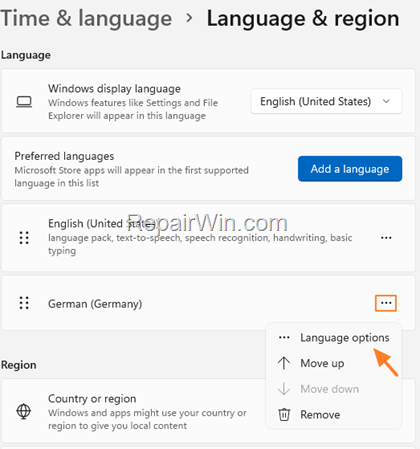Image resolution: width=420 pixels, height=449 pixels.
Task: Select Remove from the context menu
Action: (x=333, y=415)
